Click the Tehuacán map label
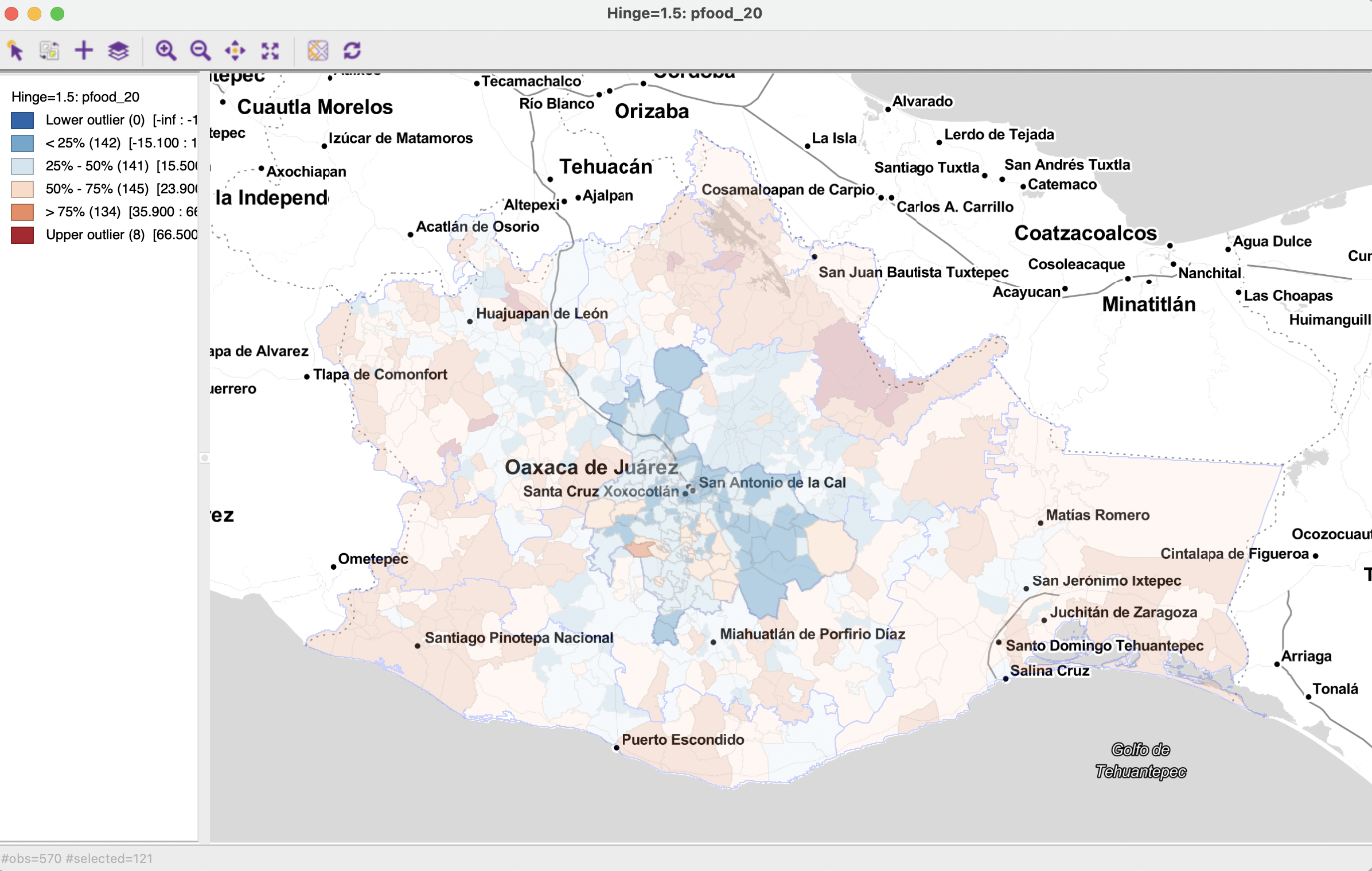 [x=606, y=166]
